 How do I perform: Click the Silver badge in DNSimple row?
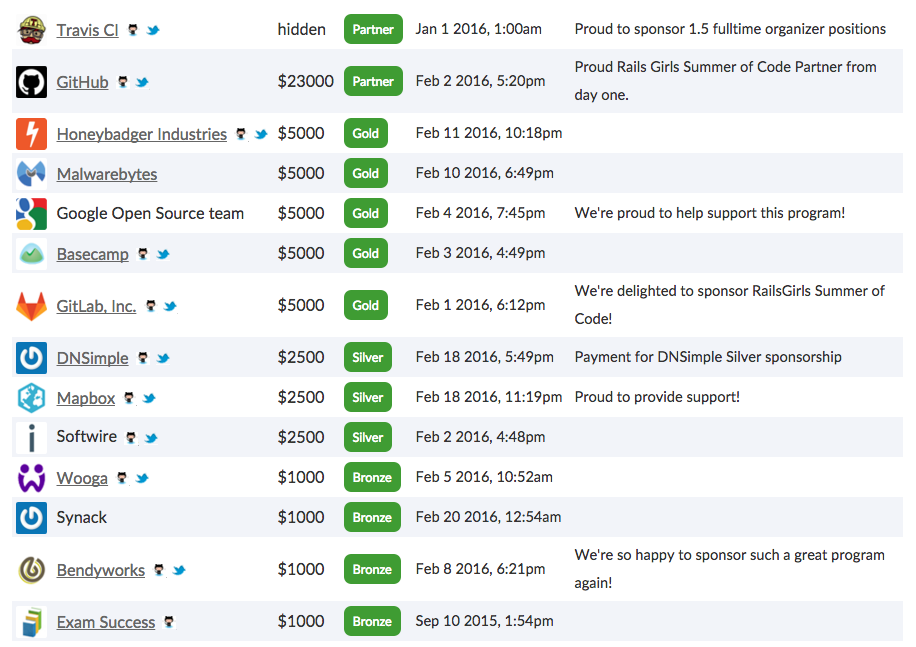367,357
